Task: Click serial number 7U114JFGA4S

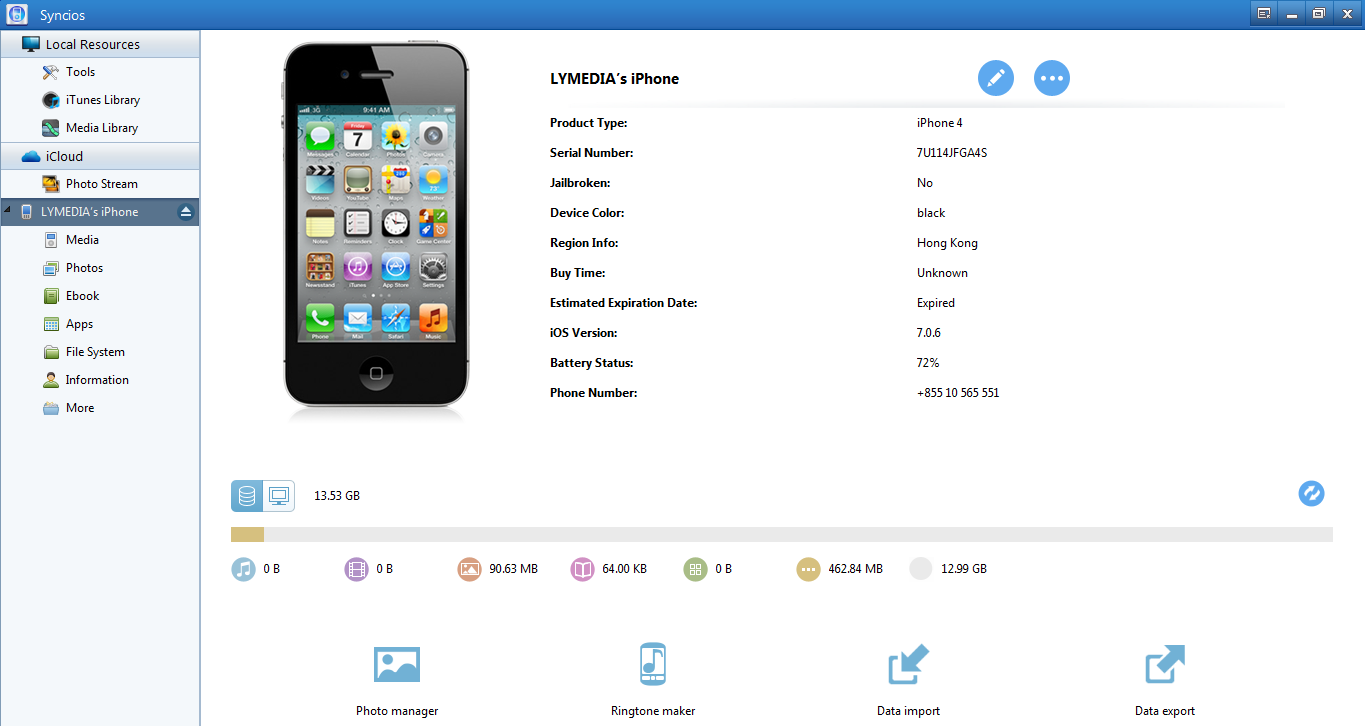Action: [x=952, y=153]
